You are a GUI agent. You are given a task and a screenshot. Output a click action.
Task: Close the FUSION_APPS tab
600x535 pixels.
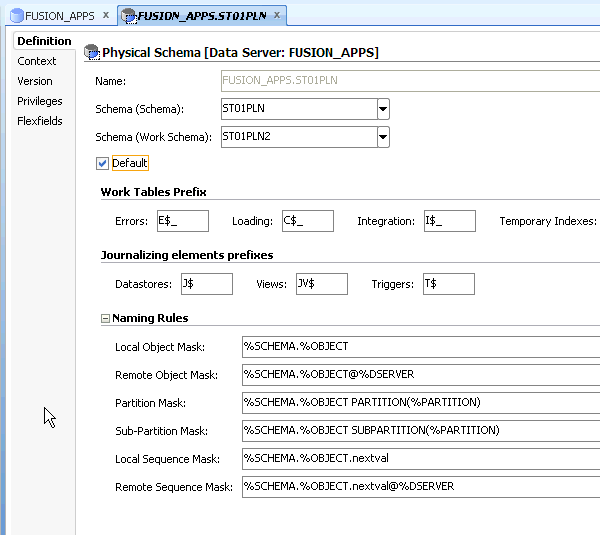pos(106,16)
